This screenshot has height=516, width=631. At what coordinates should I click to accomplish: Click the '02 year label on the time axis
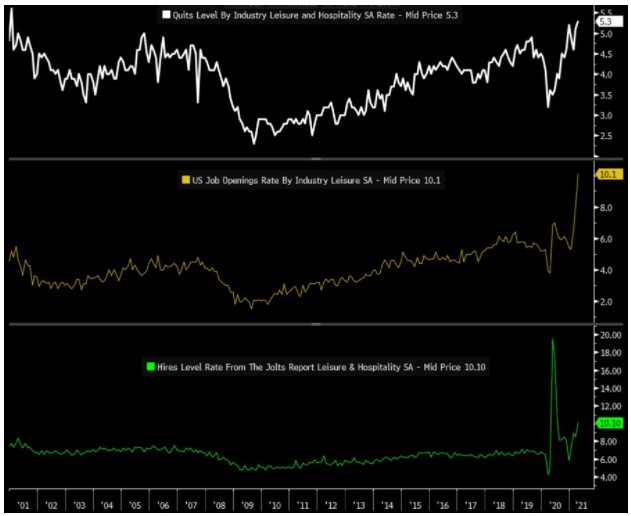click(51, 505)
